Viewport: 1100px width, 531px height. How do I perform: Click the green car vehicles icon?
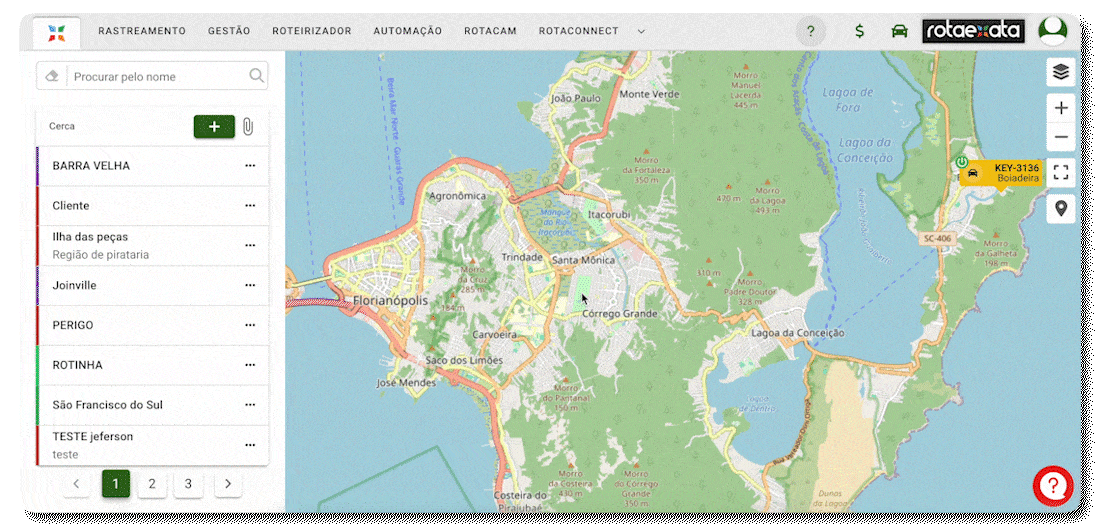click(899, 31)
